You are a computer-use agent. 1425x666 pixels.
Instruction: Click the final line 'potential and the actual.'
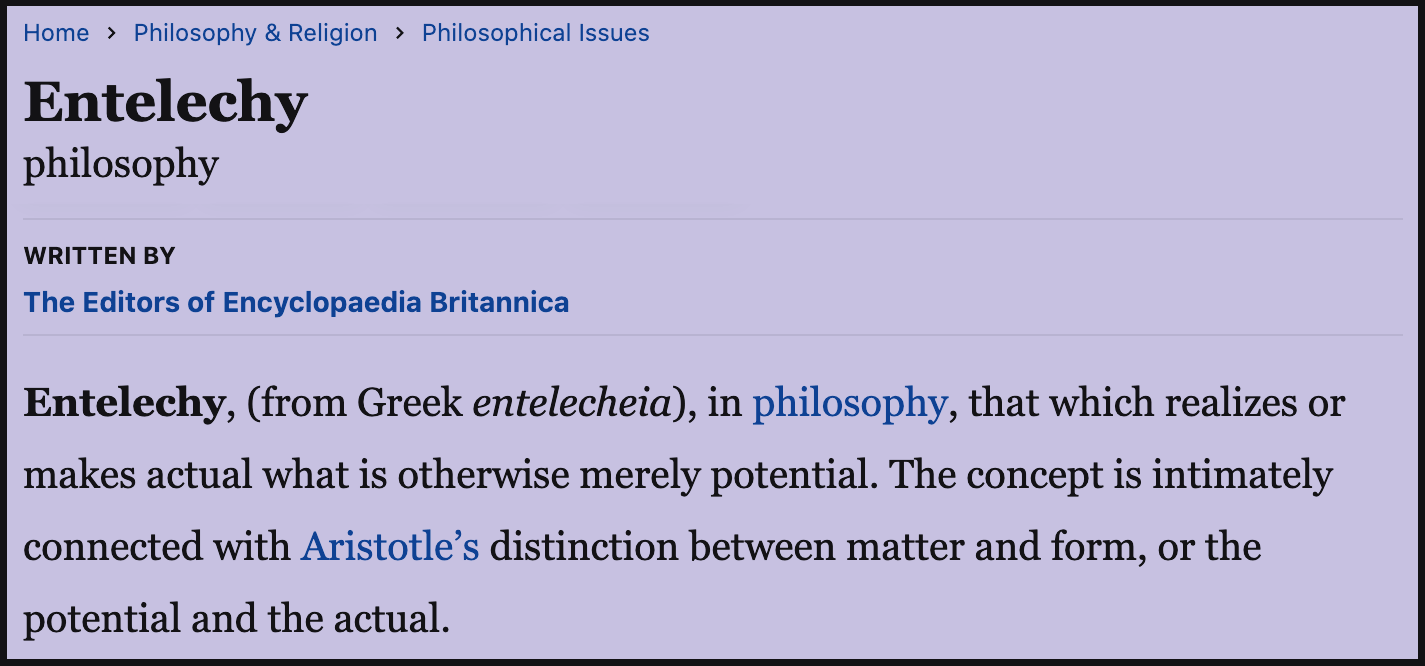tap(236, 619)
